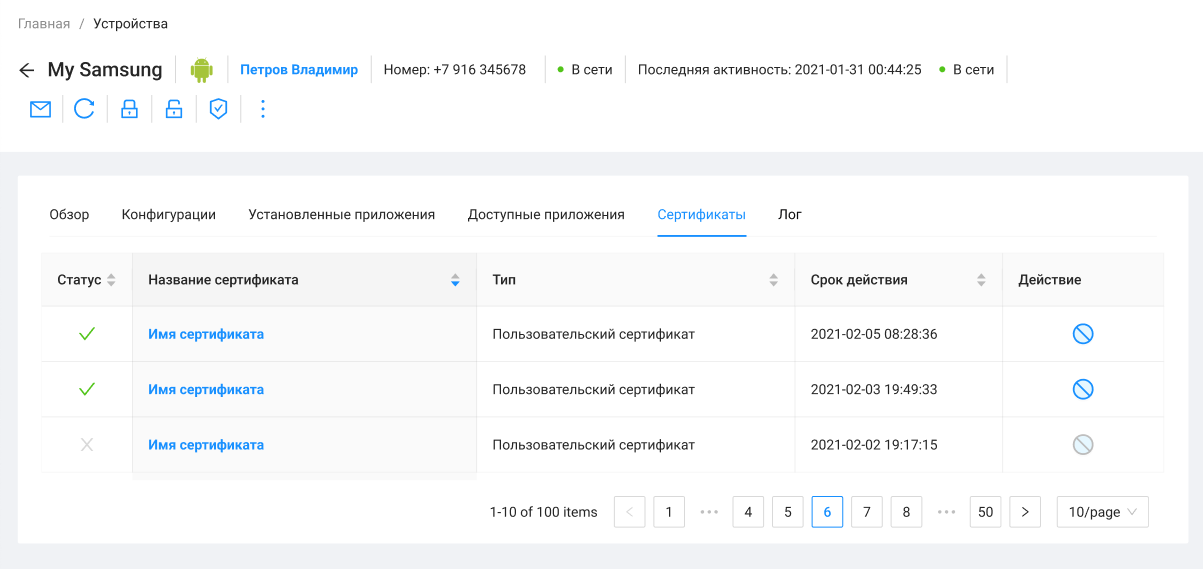Open user link Петров Владимир

[299, 70]
